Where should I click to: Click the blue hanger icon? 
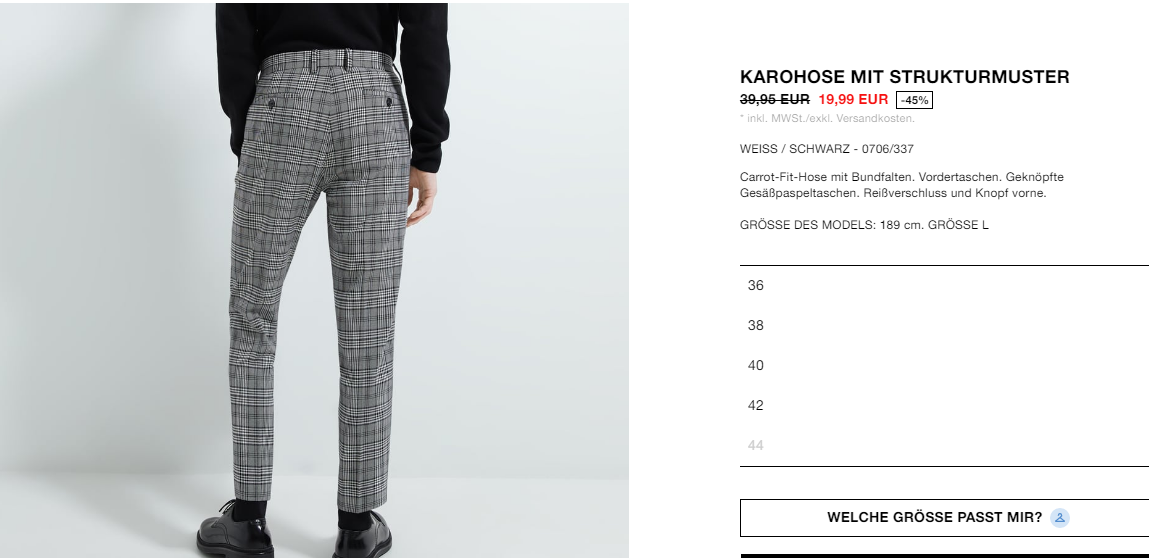(x=1060, y=518)
